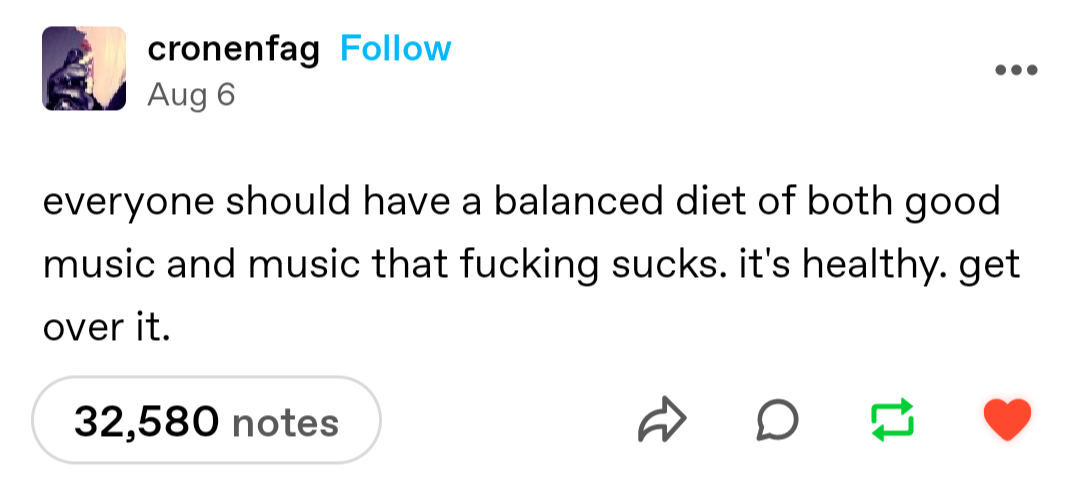1080x478 pixels.
Task: Toggle the green reblog icon
Action: tap(892, 421)
